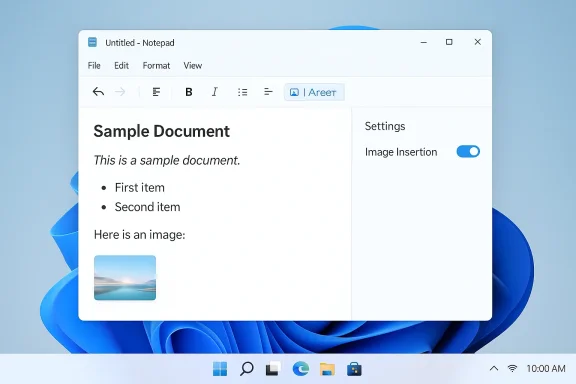Image resolution: width=576 pixels, height=384 pixels.
Task: Open the File menu
Action: (x=94, y=65)
